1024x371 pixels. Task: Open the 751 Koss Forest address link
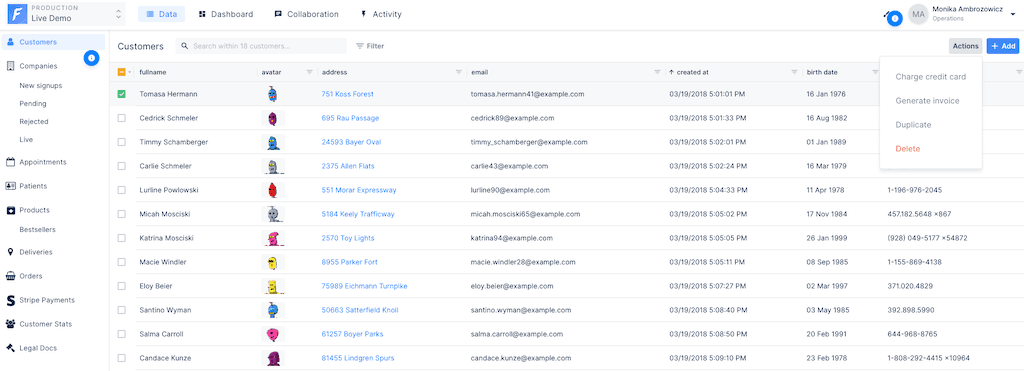347,94
